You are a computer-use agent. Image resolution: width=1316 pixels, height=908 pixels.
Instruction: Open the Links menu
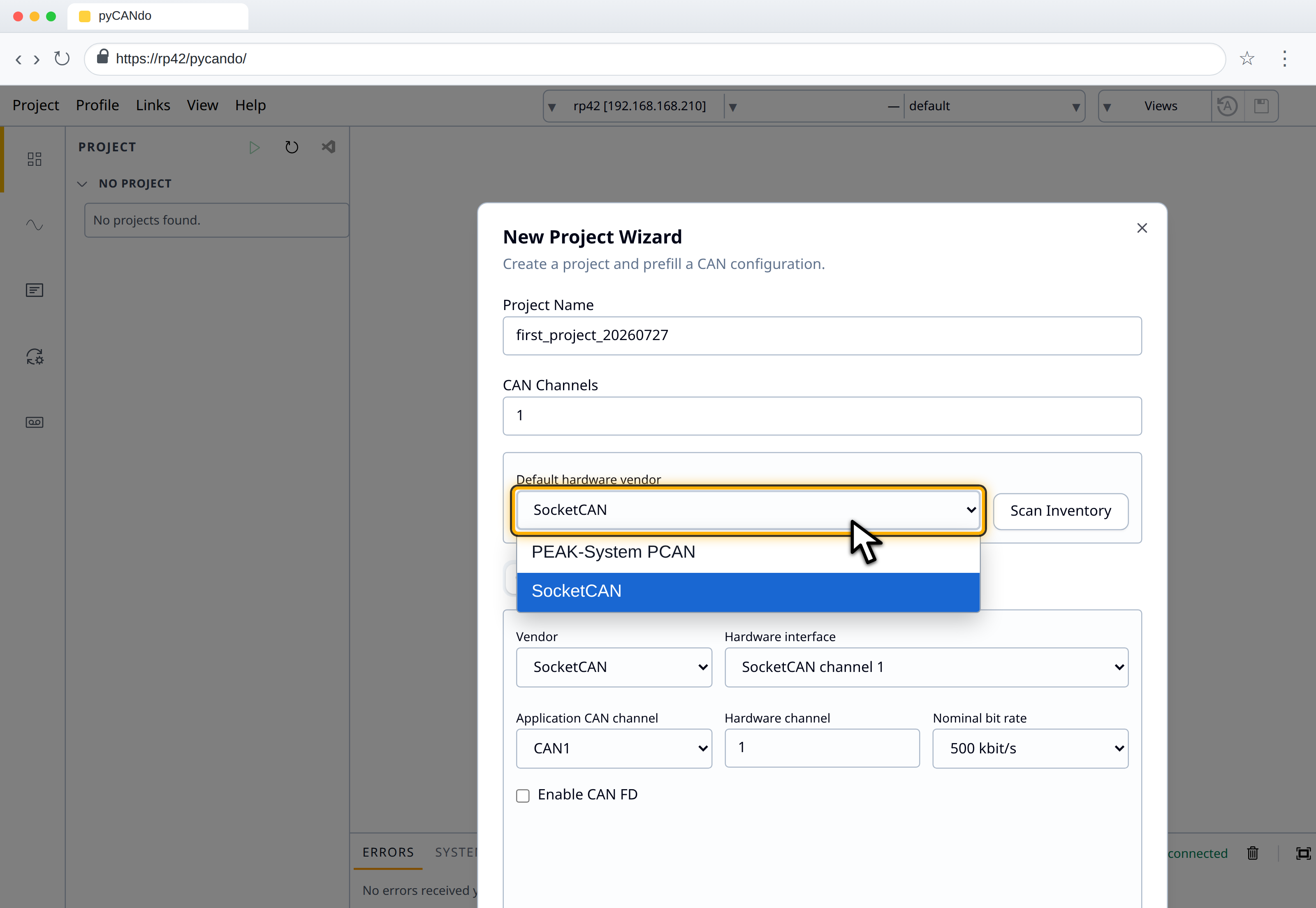coord(153,106)
